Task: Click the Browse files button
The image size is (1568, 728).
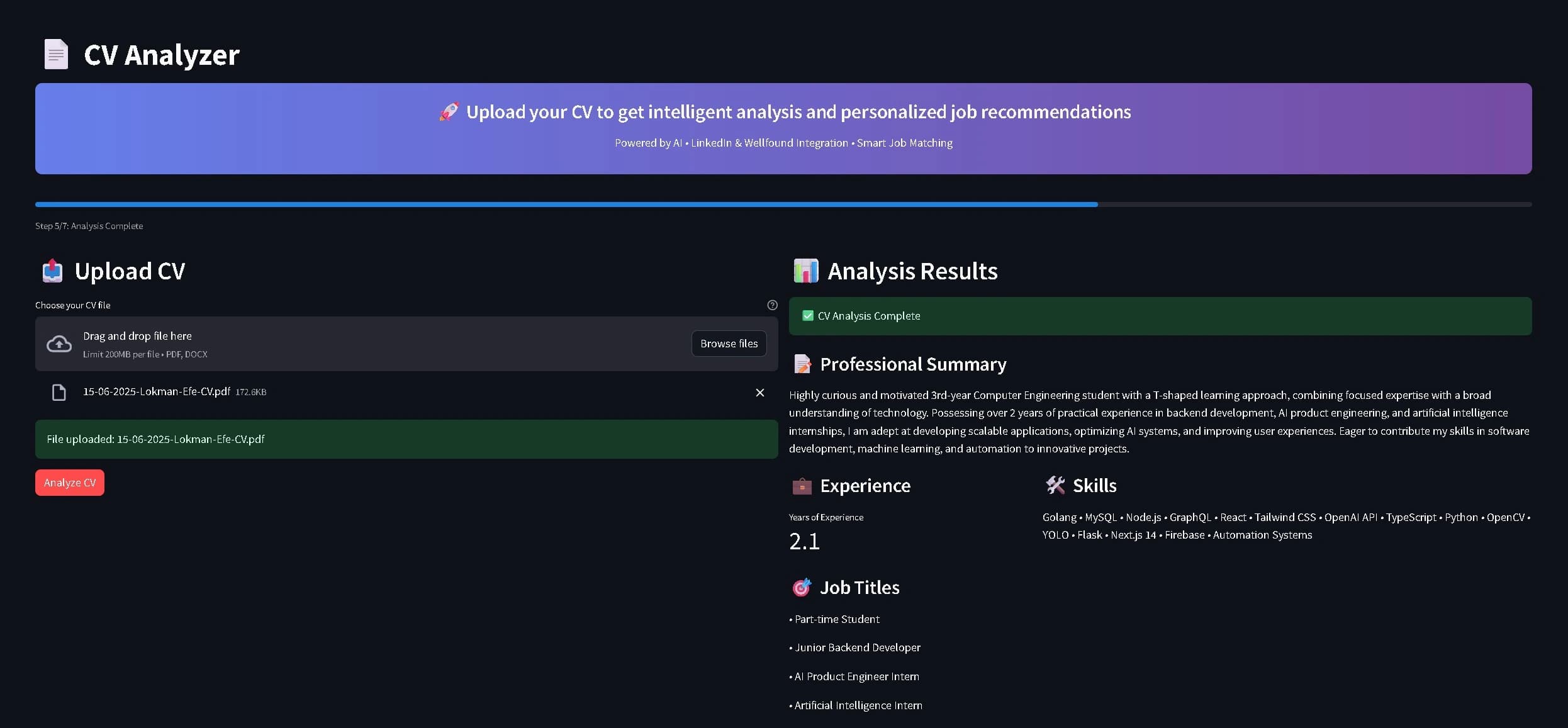Action: 729,344
